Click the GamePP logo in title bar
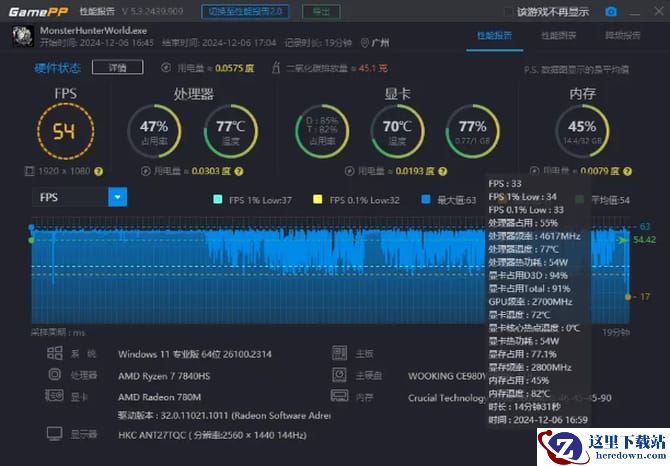Screen dimensions: 670x466 [x=38, y=12]
